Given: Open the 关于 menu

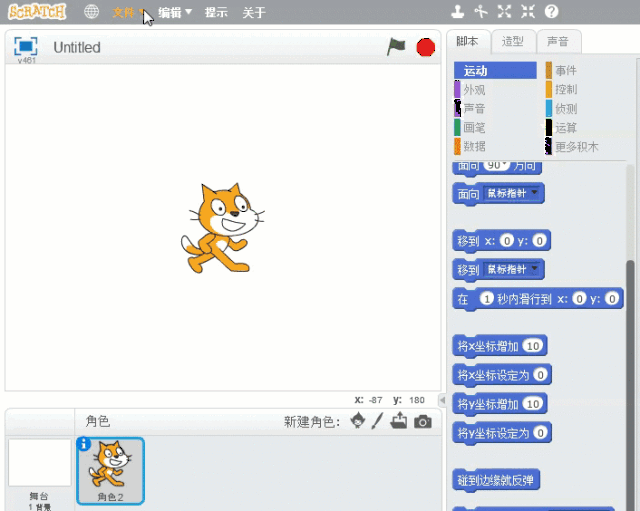Looking at the screenshot, I should point(253,12).
